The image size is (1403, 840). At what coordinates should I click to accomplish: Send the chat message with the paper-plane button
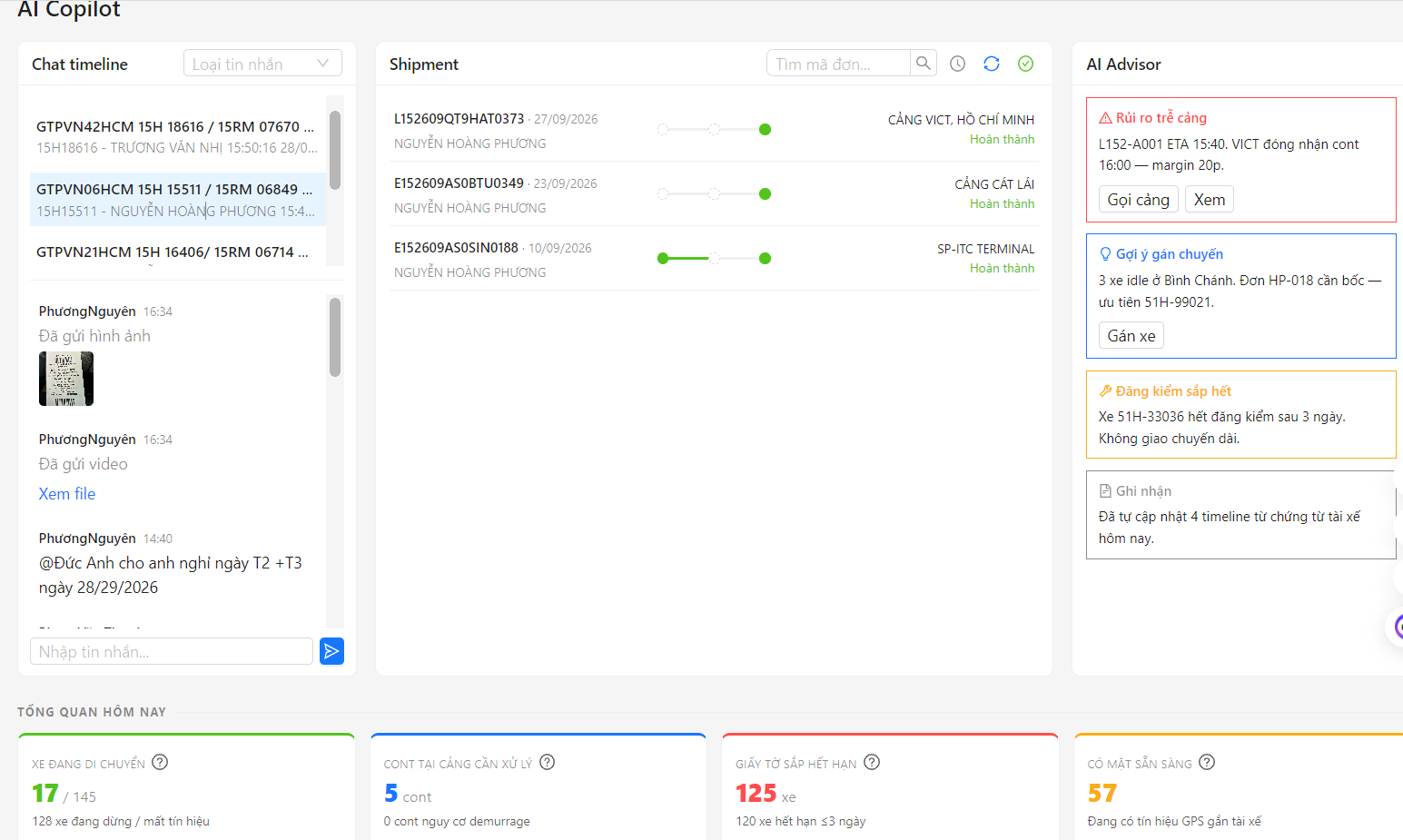coord(331,651)
